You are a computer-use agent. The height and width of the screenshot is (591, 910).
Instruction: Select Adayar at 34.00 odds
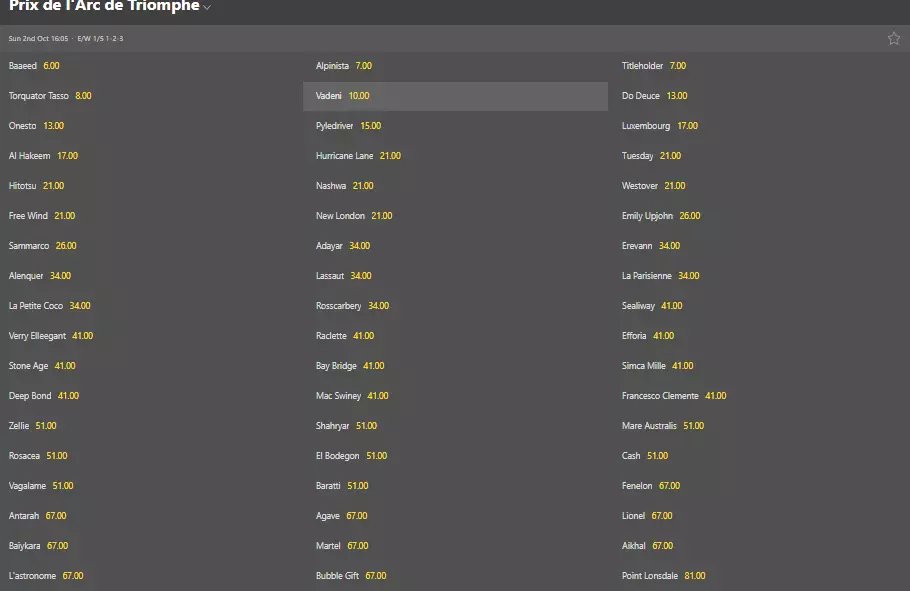click(x=359, y=246)
